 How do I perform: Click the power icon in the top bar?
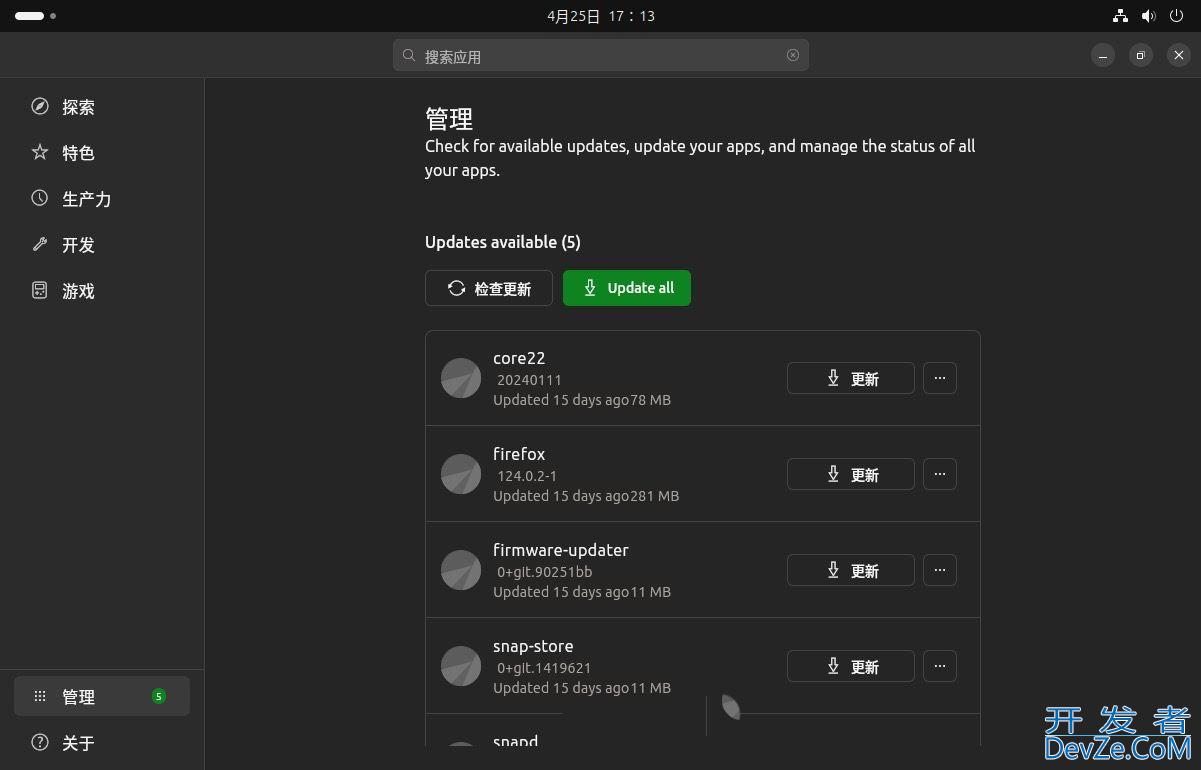(x=1176, y=16)
